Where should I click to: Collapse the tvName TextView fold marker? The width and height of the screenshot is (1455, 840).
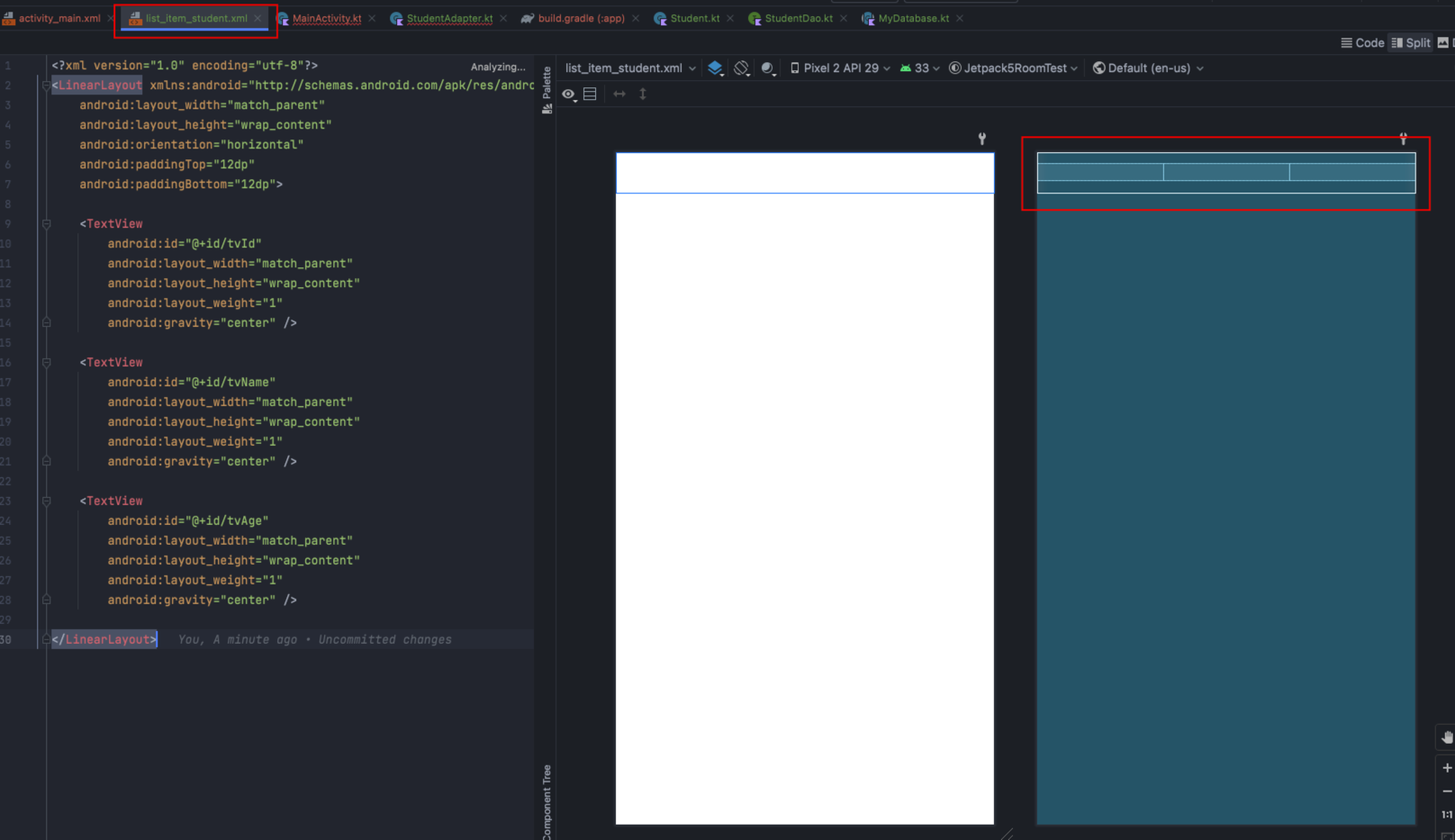tap(46, 363)
